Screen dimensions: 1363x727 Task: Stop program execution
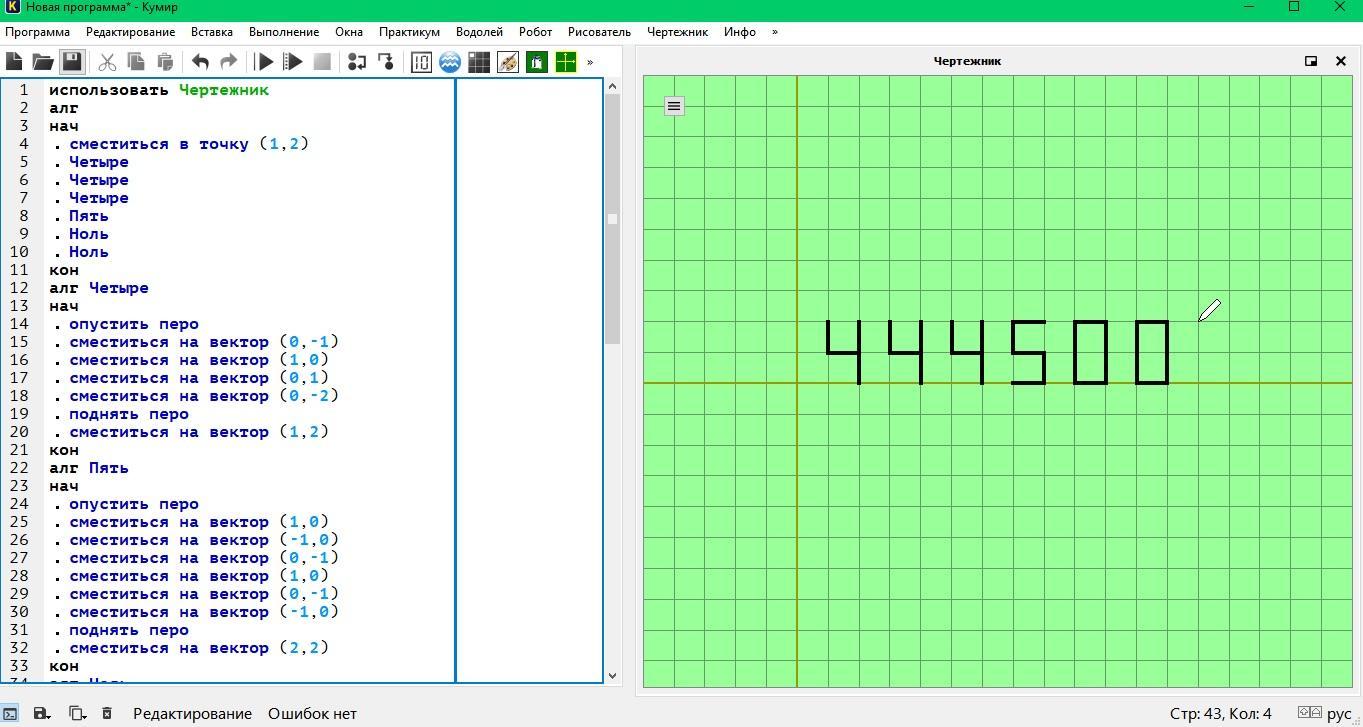click(322, 62)
